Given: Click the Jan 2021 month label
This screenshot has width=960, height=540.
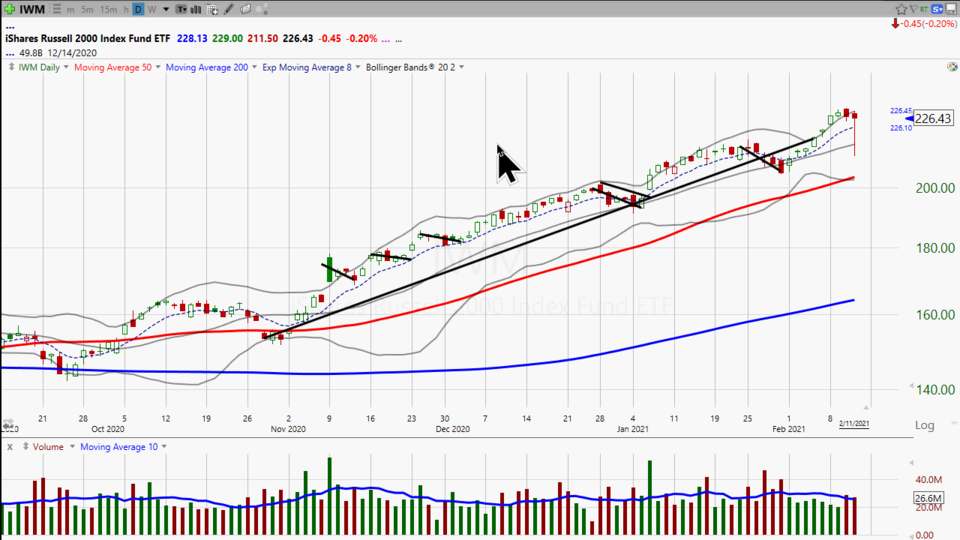Looking at the screenshot, I should coord(632,429).
